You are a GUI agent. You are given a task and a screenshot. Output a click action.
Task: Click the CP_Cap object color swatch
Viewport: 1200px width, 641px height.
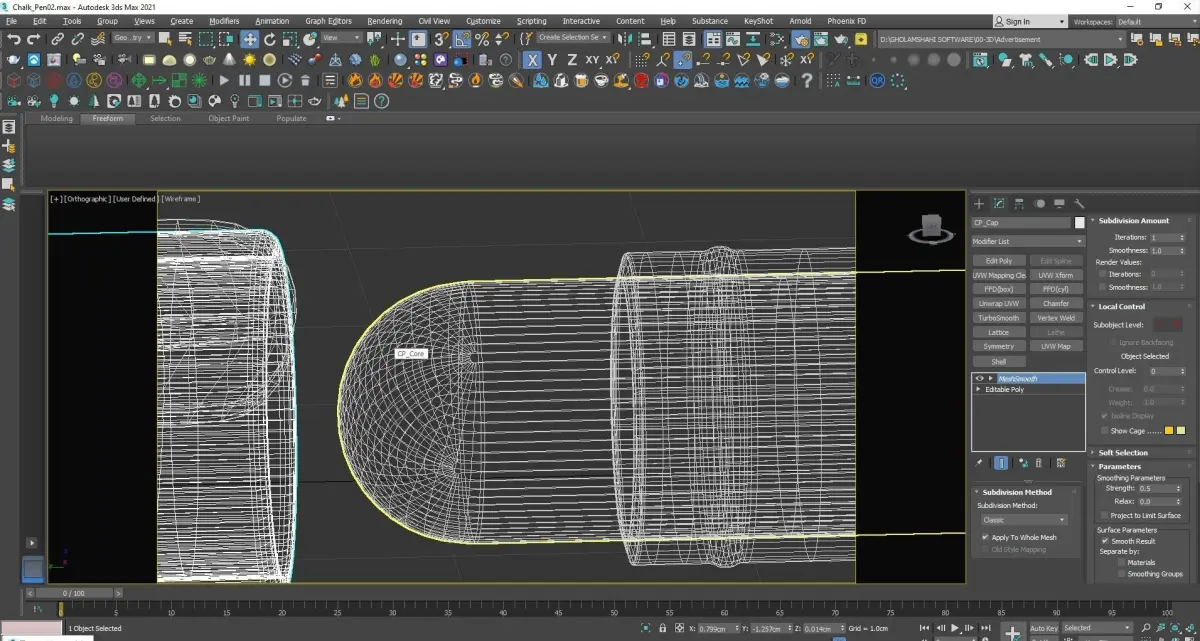coord(1080,223)
